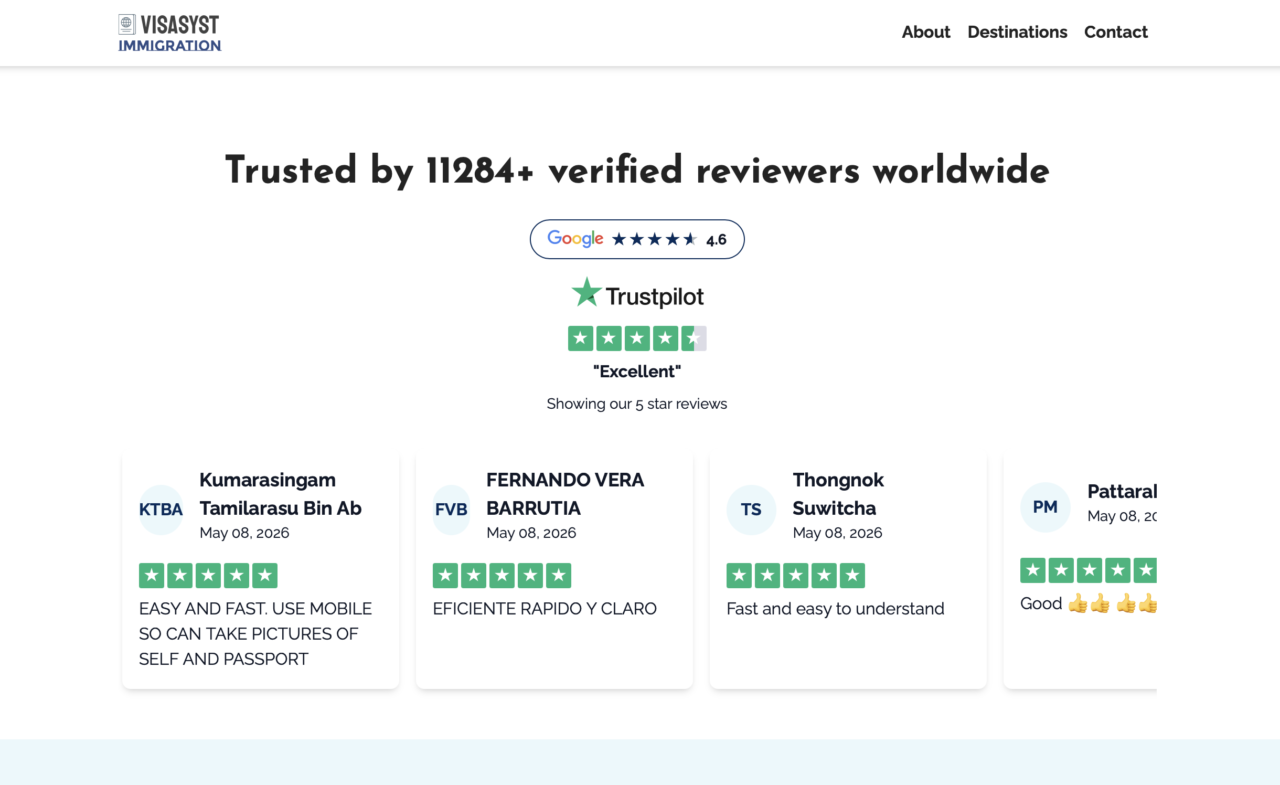Click the five stars in Fernando's review
This screenshot has width=1280, height=785.
pyautogui.click(x=502, y=575)
